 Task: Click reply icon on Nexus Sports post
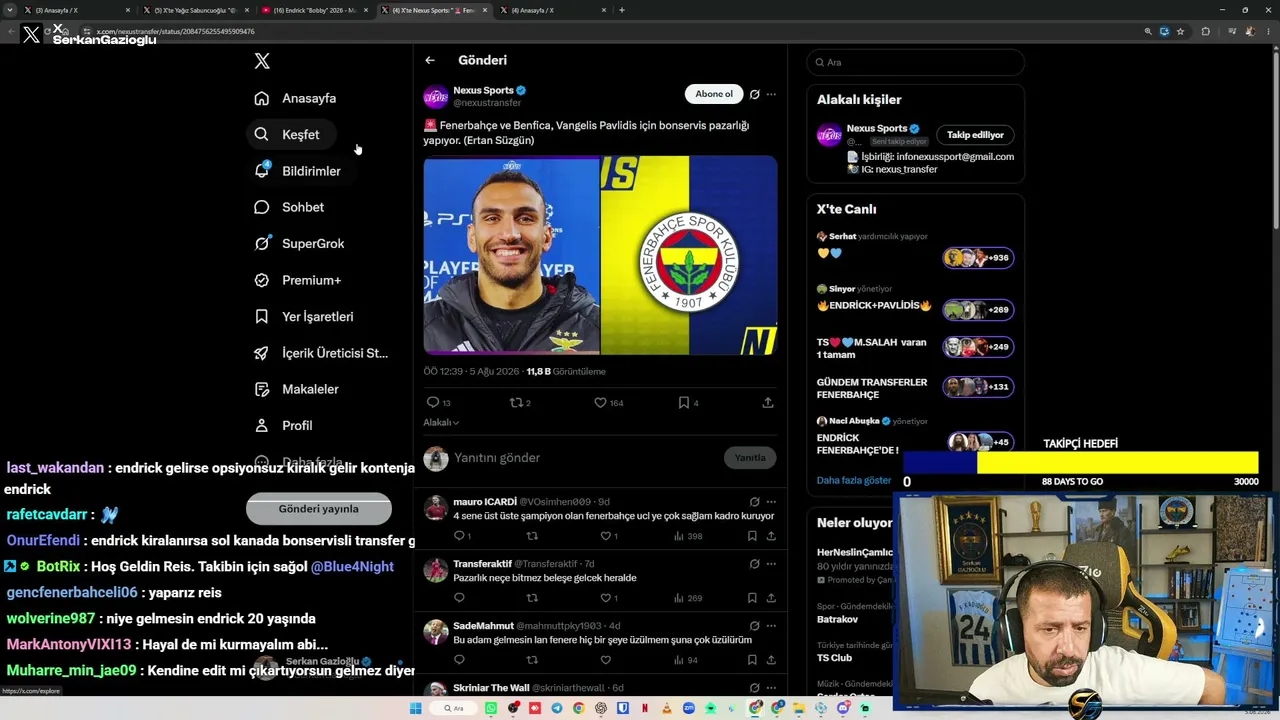pyautogui.click(x=433, y=402)
